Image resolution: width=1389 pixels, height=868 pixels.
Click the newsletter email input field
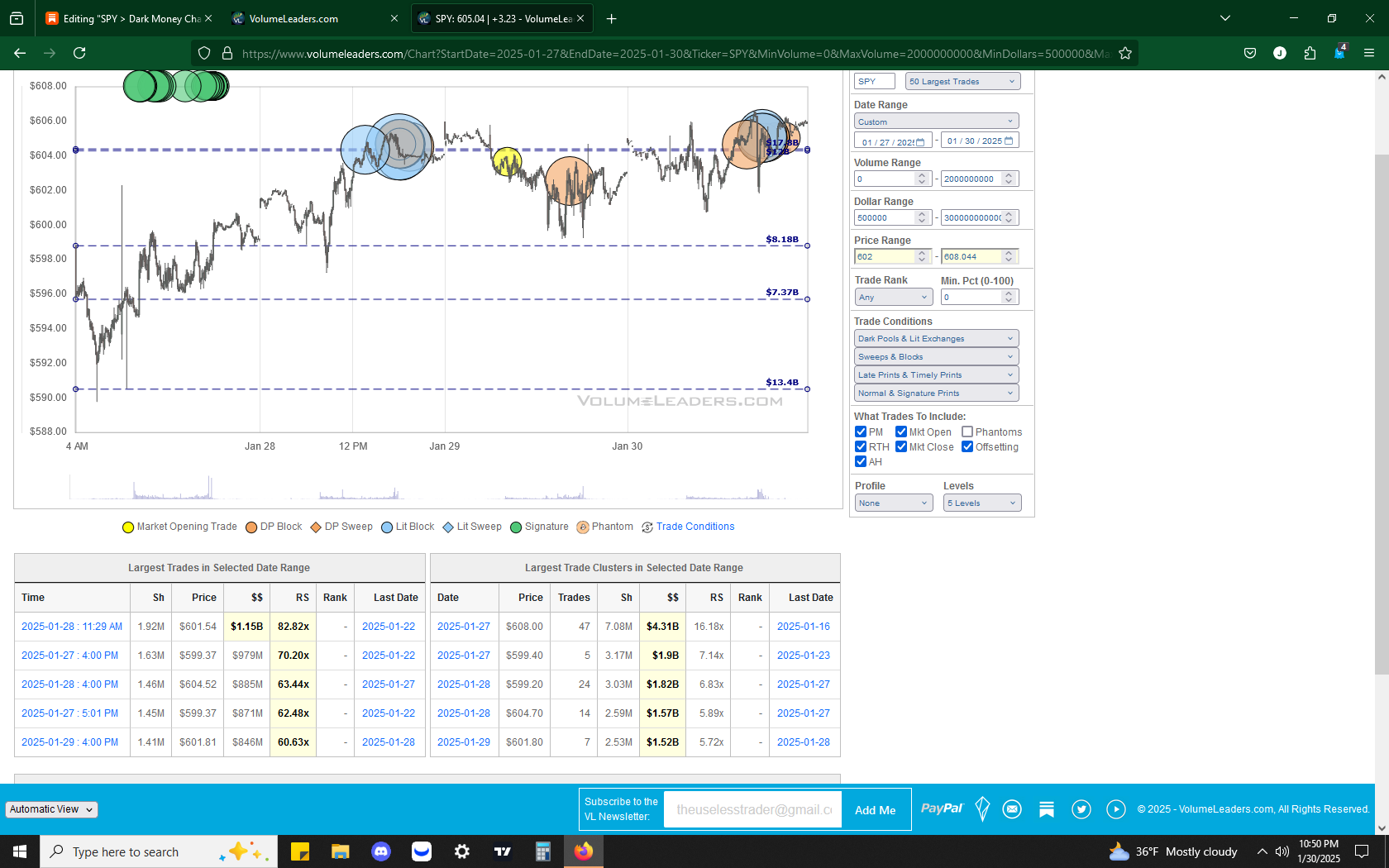click(753, 809)
